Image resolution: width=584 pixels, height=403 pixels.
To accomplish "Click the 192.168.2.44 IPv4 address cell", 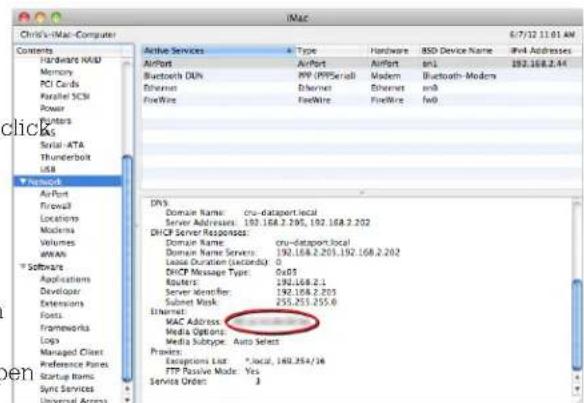I will point(539,64).
